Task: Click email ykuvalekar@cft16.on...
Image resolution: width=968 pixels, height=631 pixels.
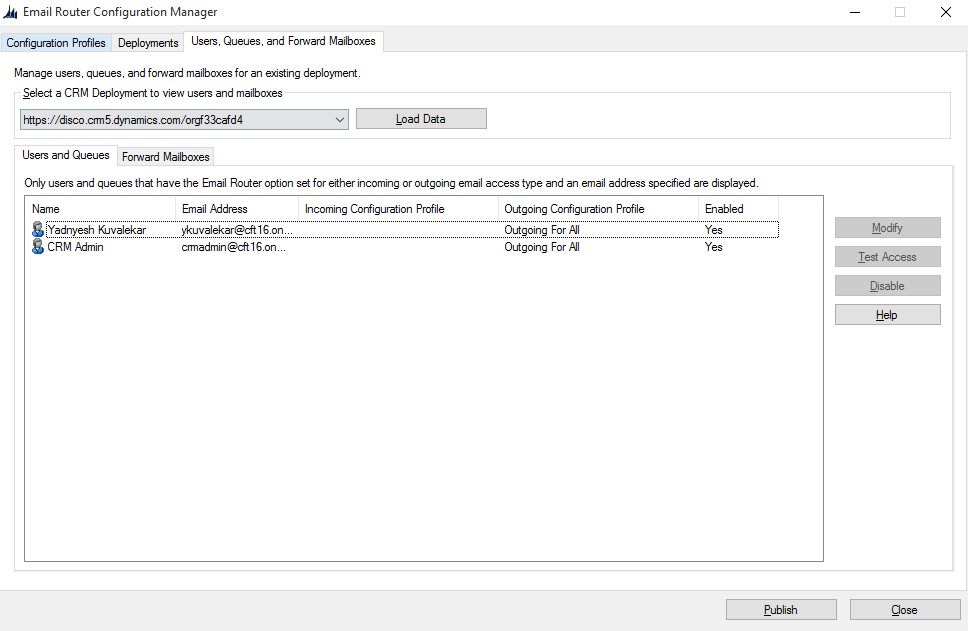Action: tap(237, 230)
